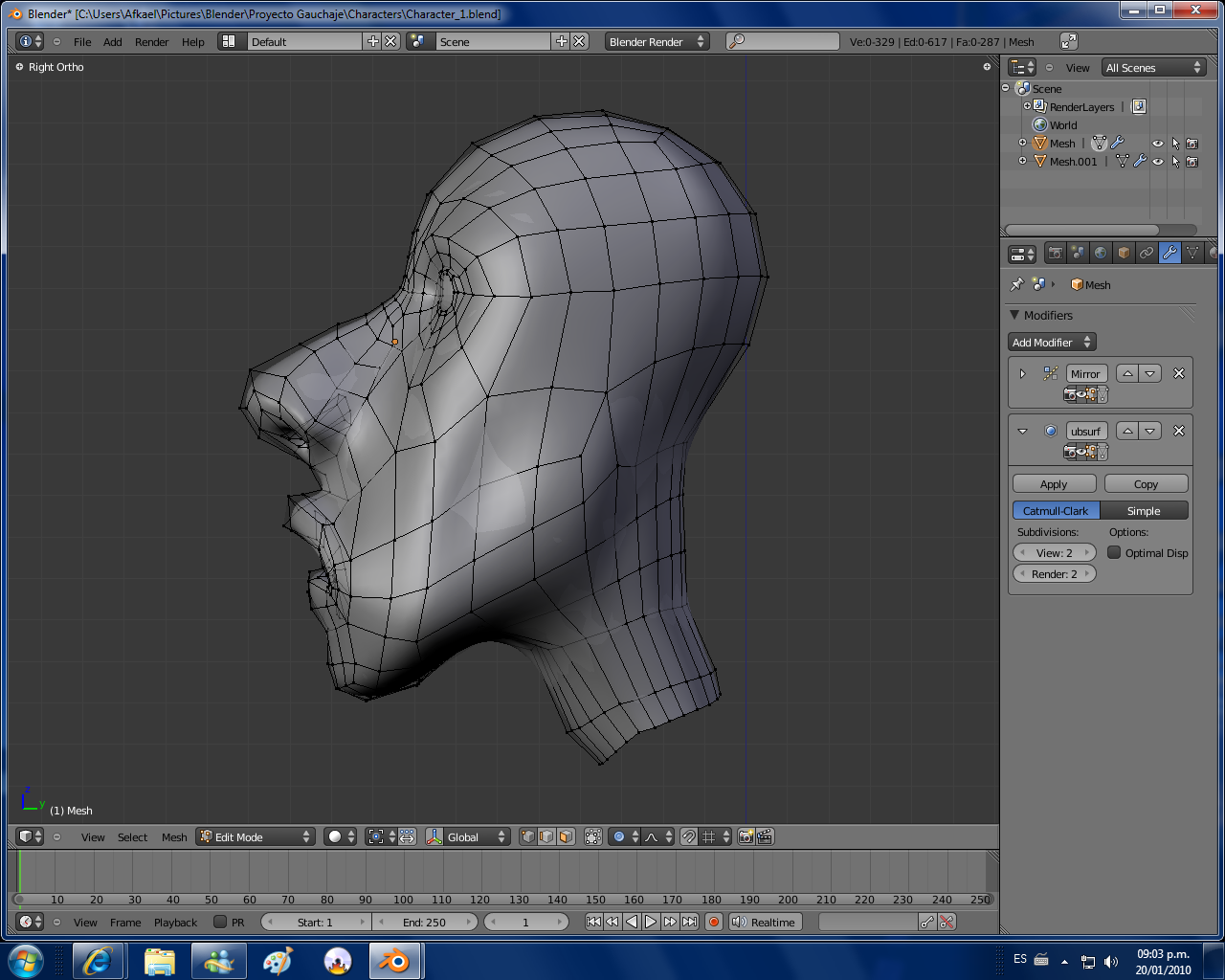Screen dimensions: 1225x980
Task: Click the View subdivisions value field
Action: point(1054,553)
